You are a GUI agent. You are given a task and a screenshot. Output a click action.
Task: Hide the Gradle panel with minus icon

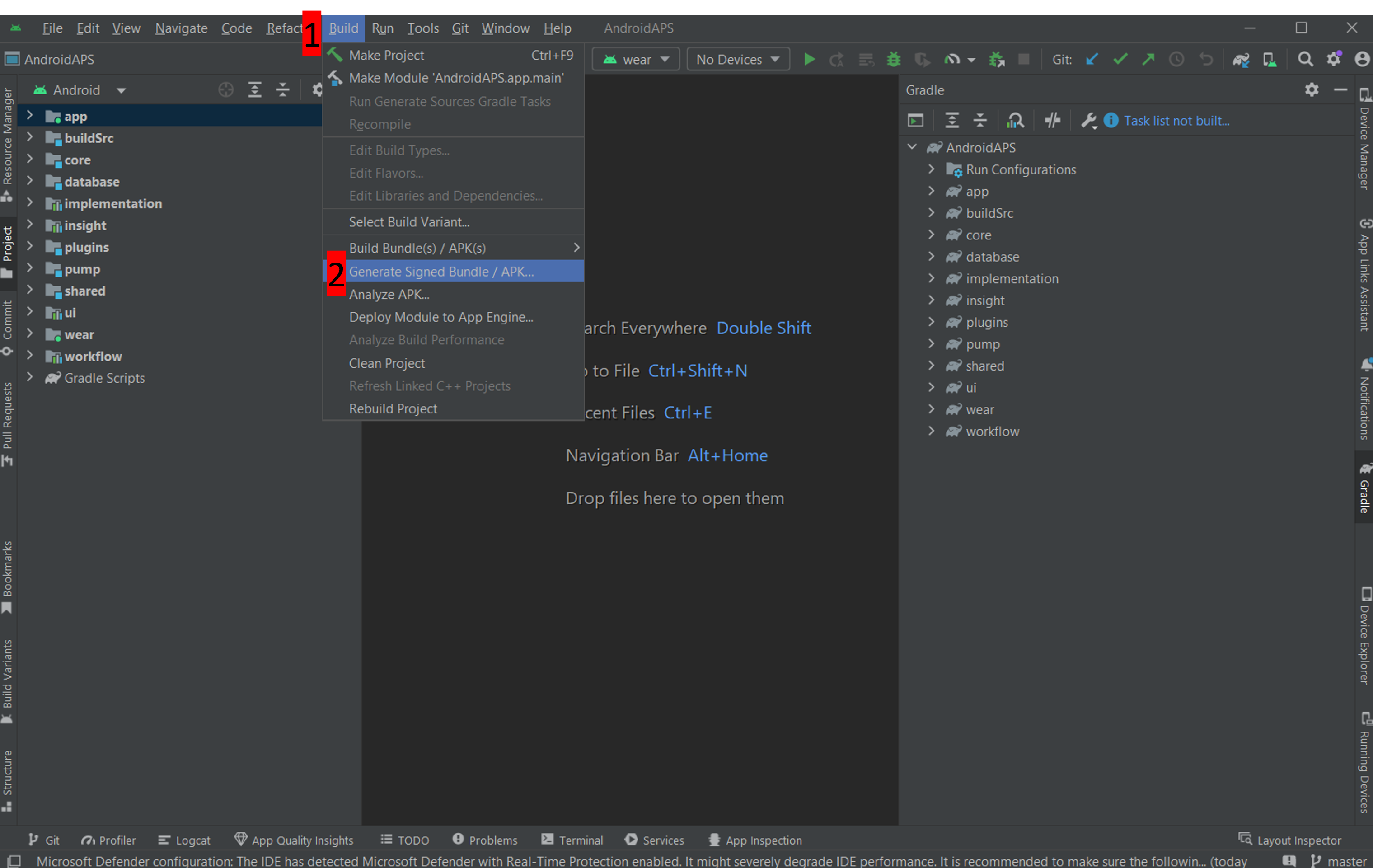pos(1340,90)
